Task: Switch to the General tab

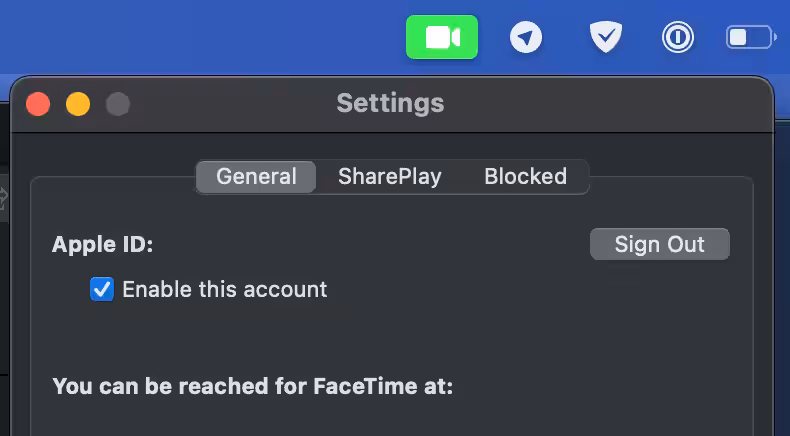Action: point(256,177)
